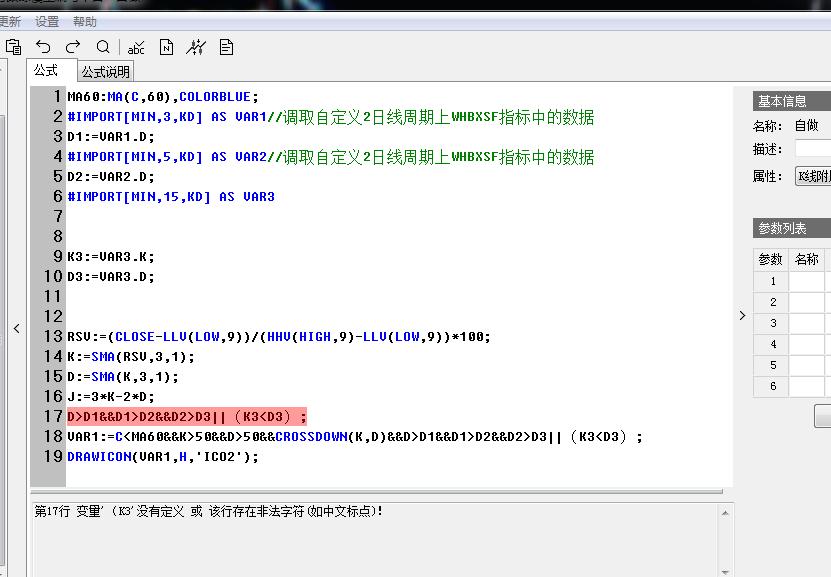Click the paste clipboard icon
The height and width of the screenshot is (577, 831).
coord(13,47)
